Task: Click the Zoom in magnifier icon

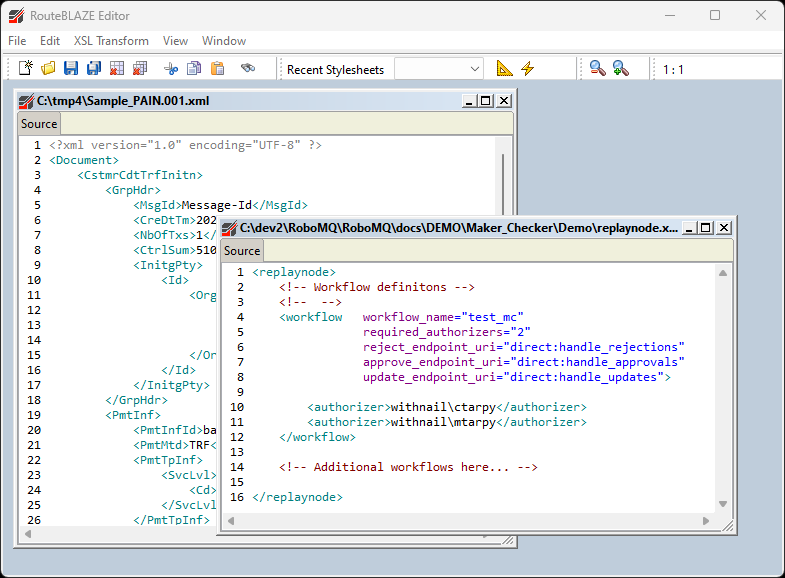Action: (x=620, y=68)
